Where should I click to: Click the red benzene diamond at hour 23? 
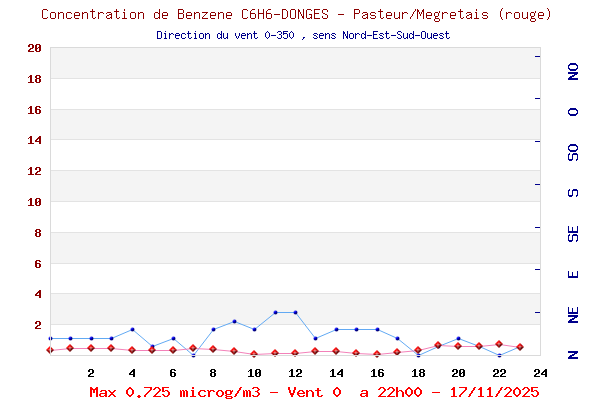[x=520, y=347]
